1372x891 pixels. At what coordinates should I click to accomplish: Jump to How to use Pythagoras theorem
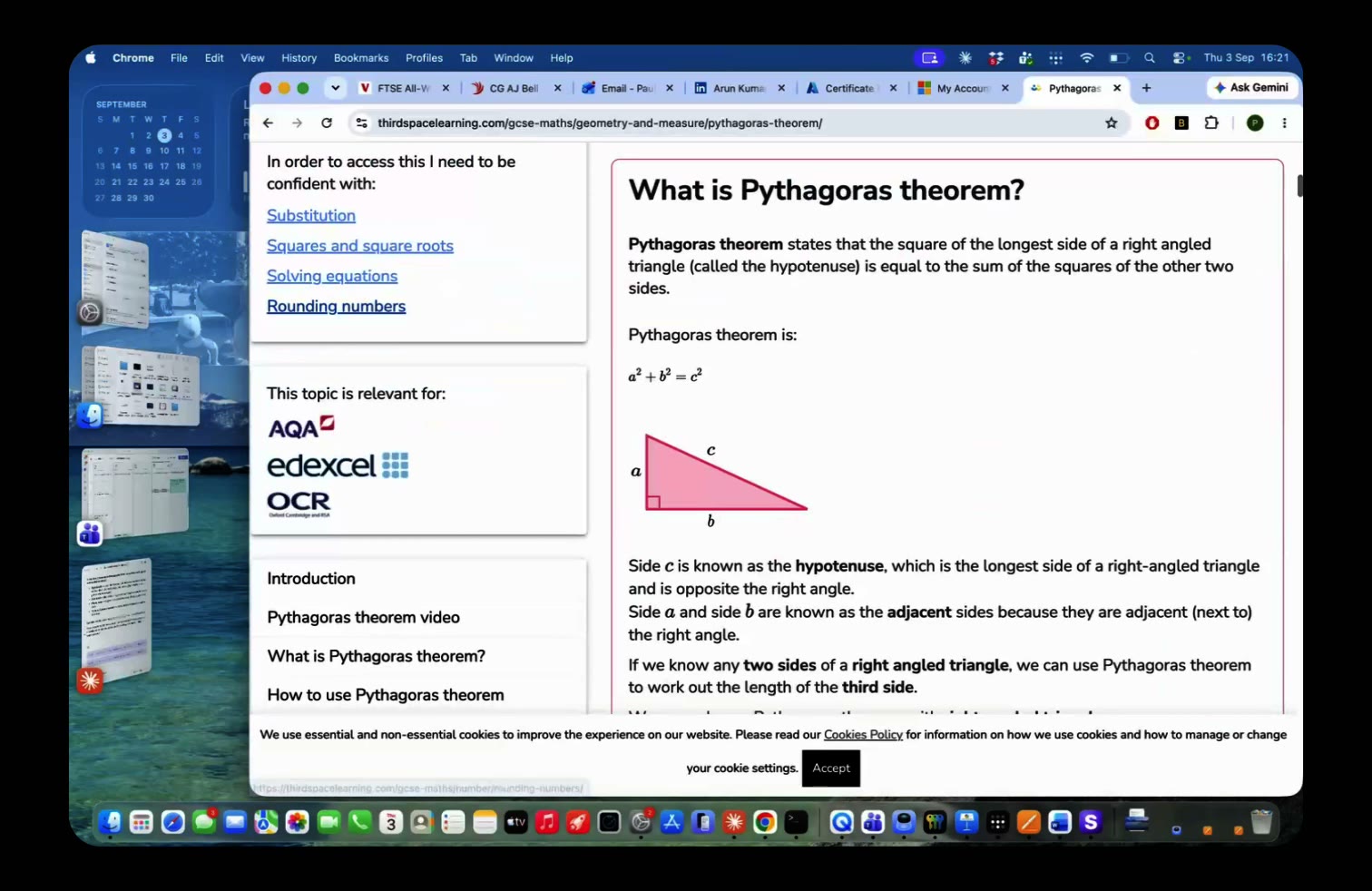pyautogui.click(x=386, y=695)
